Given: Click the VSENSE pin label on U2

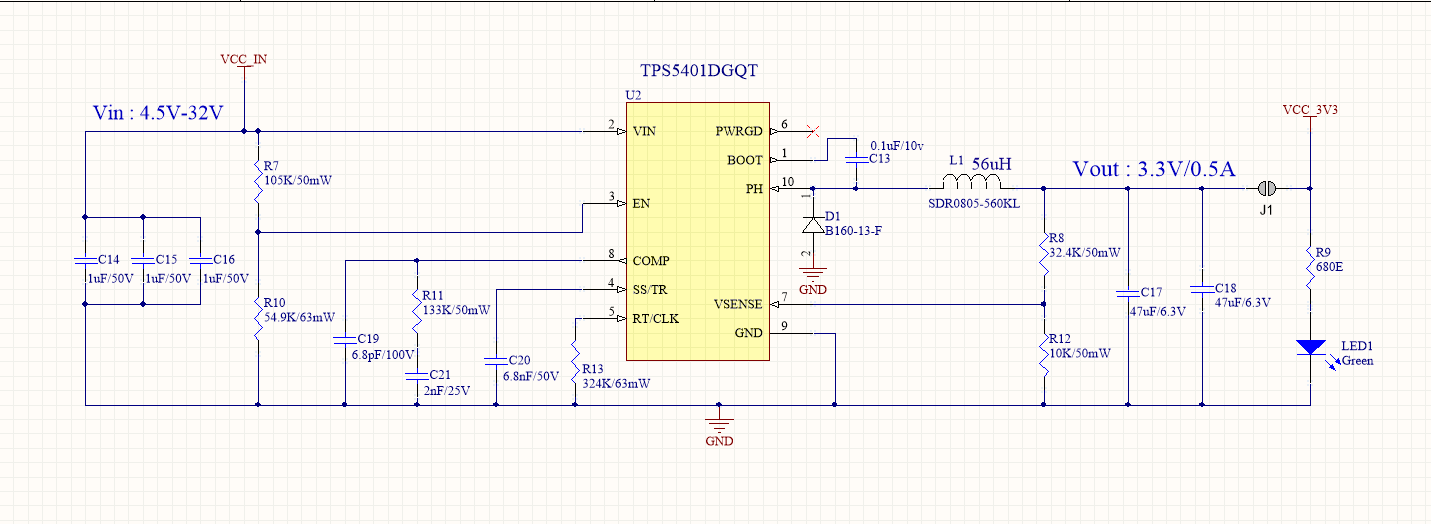Looking at the screenshot, I should tap(737, 303).
